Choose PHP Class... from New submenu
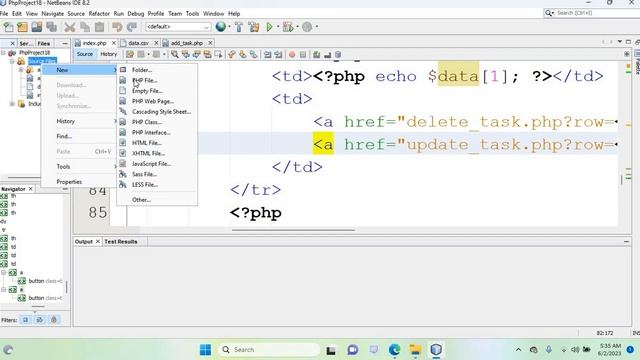The image size is (640, 360). coord(157,122)
